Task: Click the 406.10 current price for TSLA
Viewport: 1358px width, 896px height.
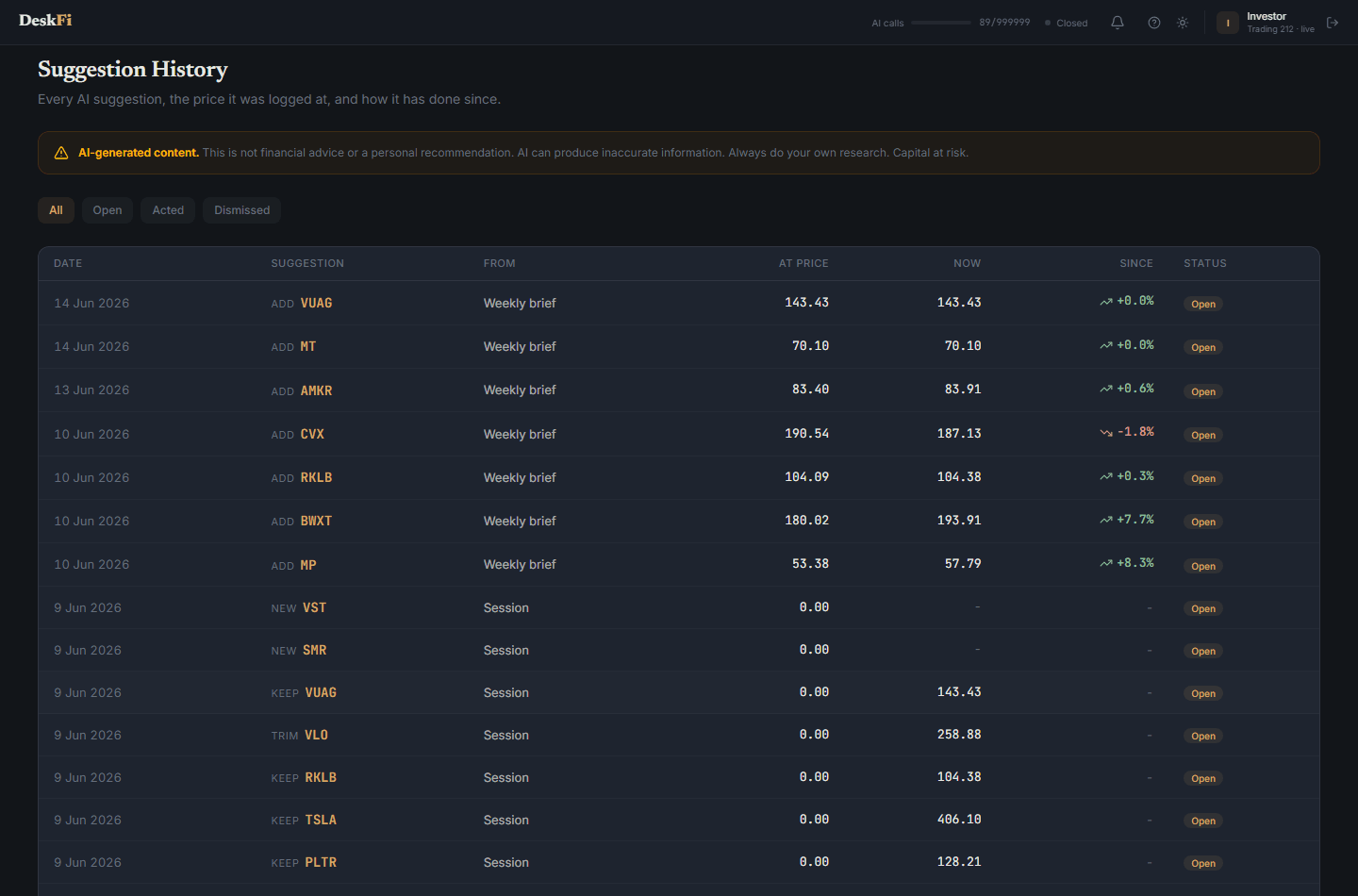Action: [959, 820]
